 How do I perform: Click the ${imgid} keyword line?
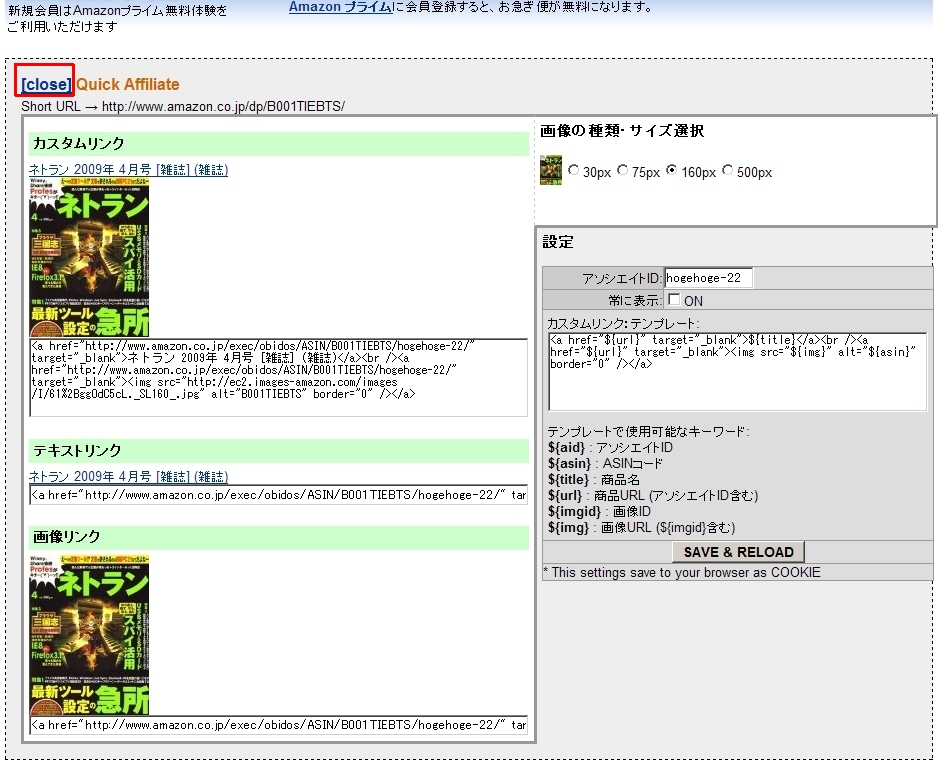click(x=599, y=512)
